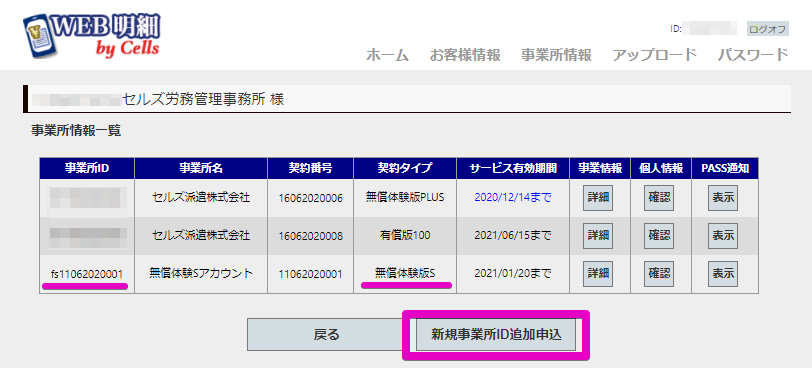Click セルズ派遣株式会社 in the 無償体験版PLUS row

tap(201, 197)
